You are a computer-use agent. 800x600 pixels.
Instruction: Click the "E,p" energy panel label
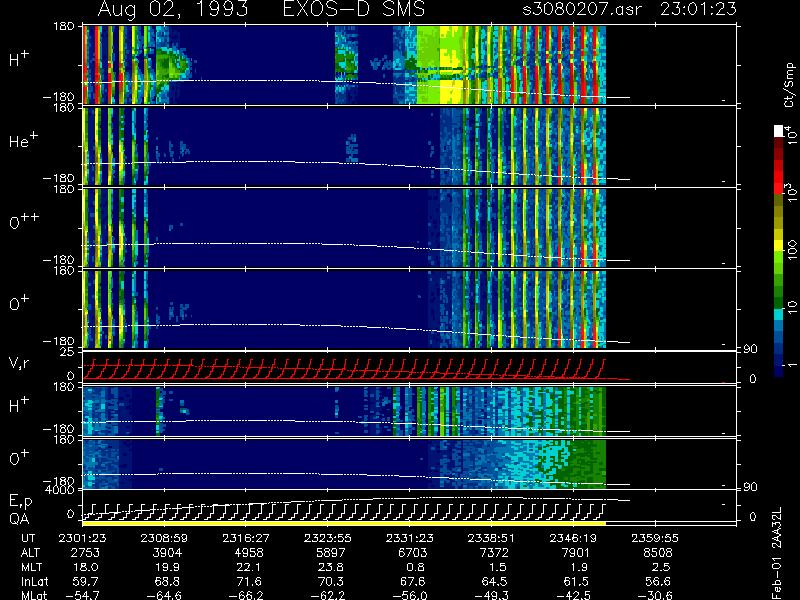pos(20,501)
